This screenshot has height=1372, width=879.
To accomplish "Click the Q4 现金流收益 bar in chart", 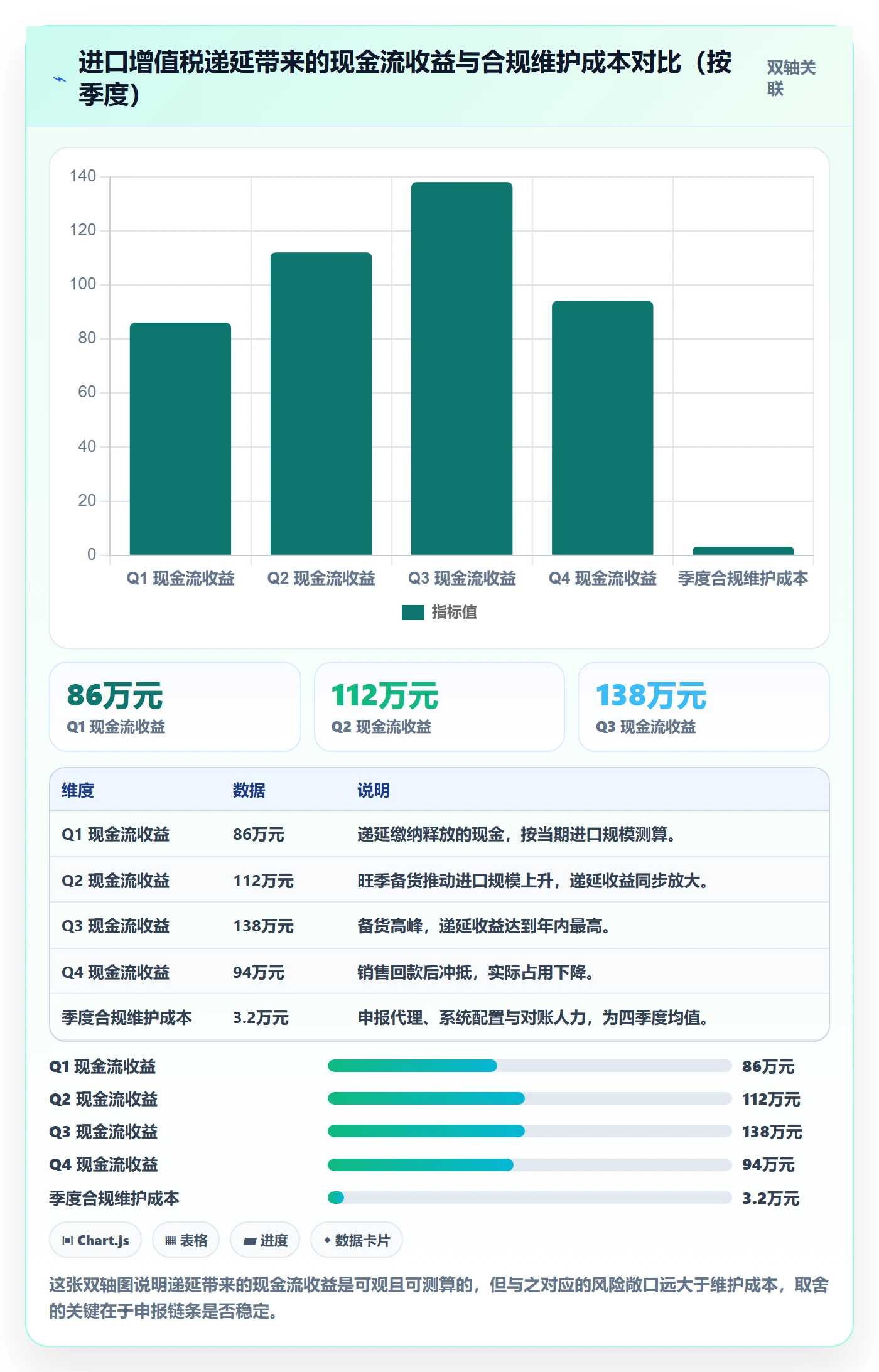I will pos(602,428).
